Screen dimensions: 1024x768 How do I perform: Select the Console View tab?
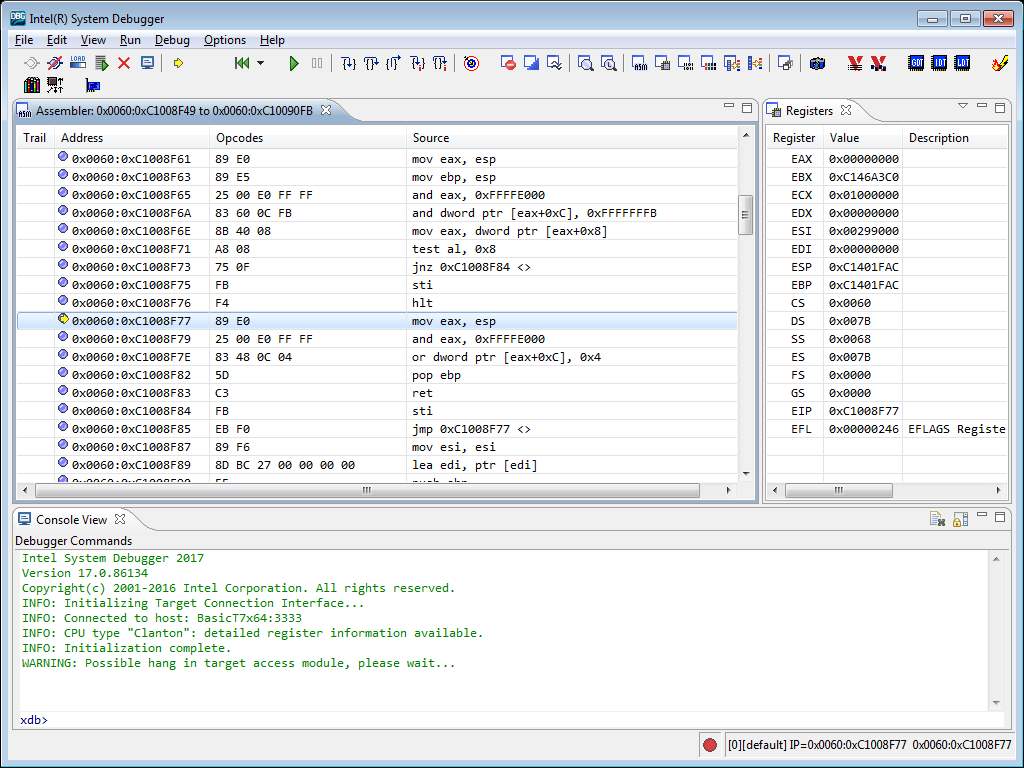click(71, 519)
